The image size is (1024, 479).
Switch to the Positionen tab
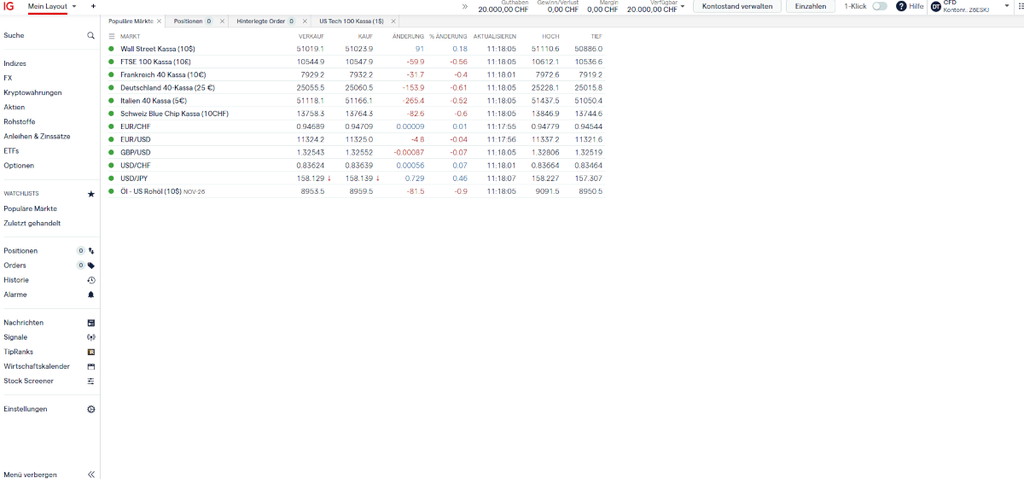188,22
